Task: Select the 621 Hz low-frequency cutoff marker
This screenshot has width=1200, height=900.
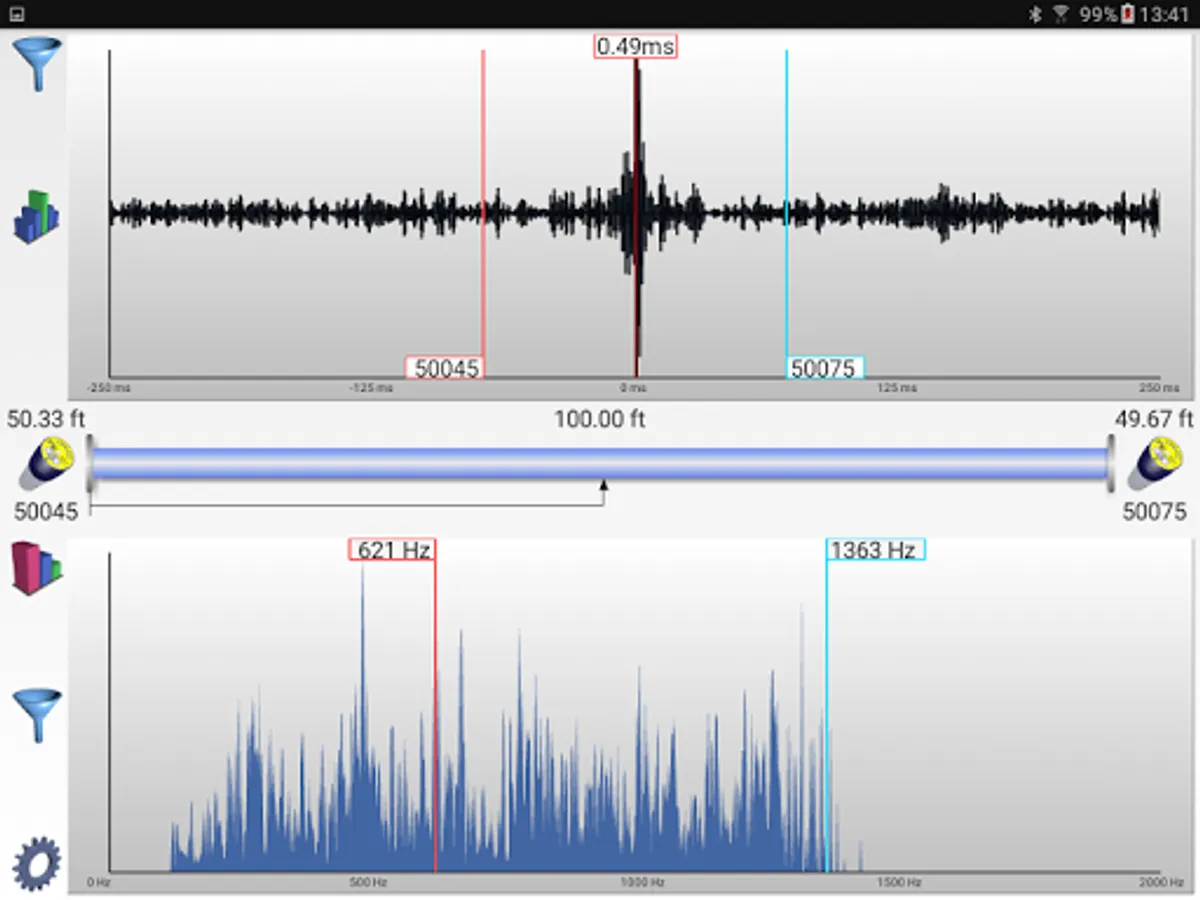Action: (392, 549)
